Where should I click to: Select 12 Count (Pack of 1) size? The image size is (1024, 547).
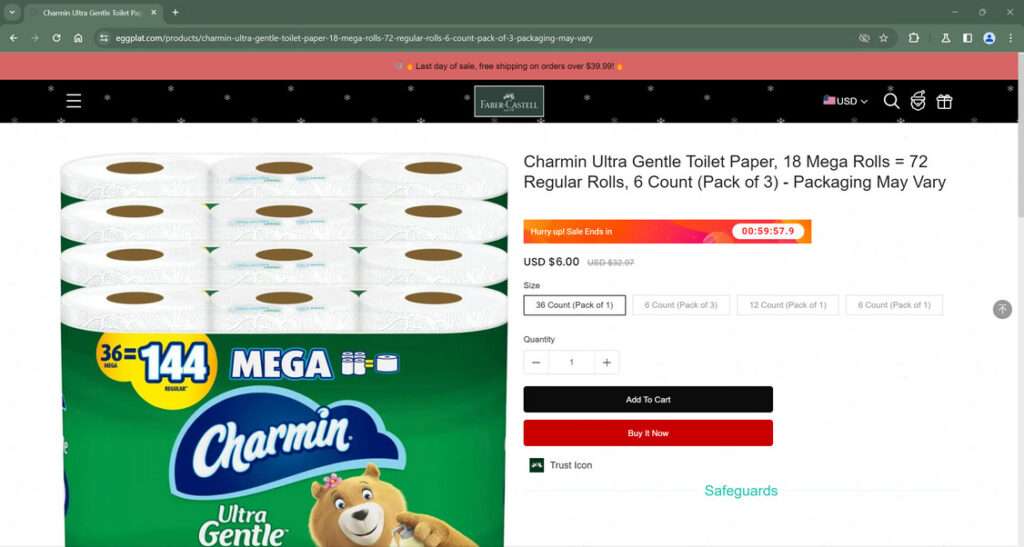pyautogui.click(x=788, y=305)
